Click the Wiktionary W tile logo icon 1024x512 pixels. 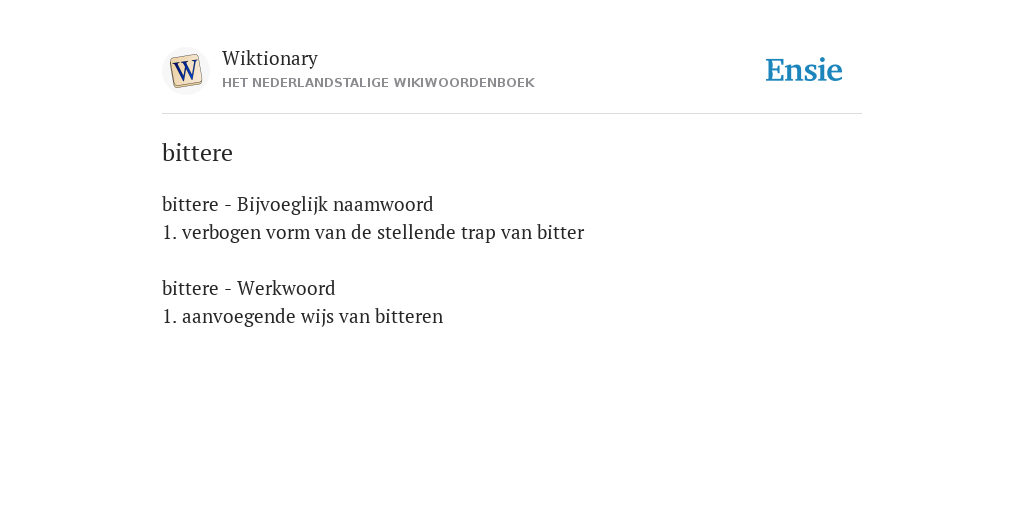pos(185,71)
